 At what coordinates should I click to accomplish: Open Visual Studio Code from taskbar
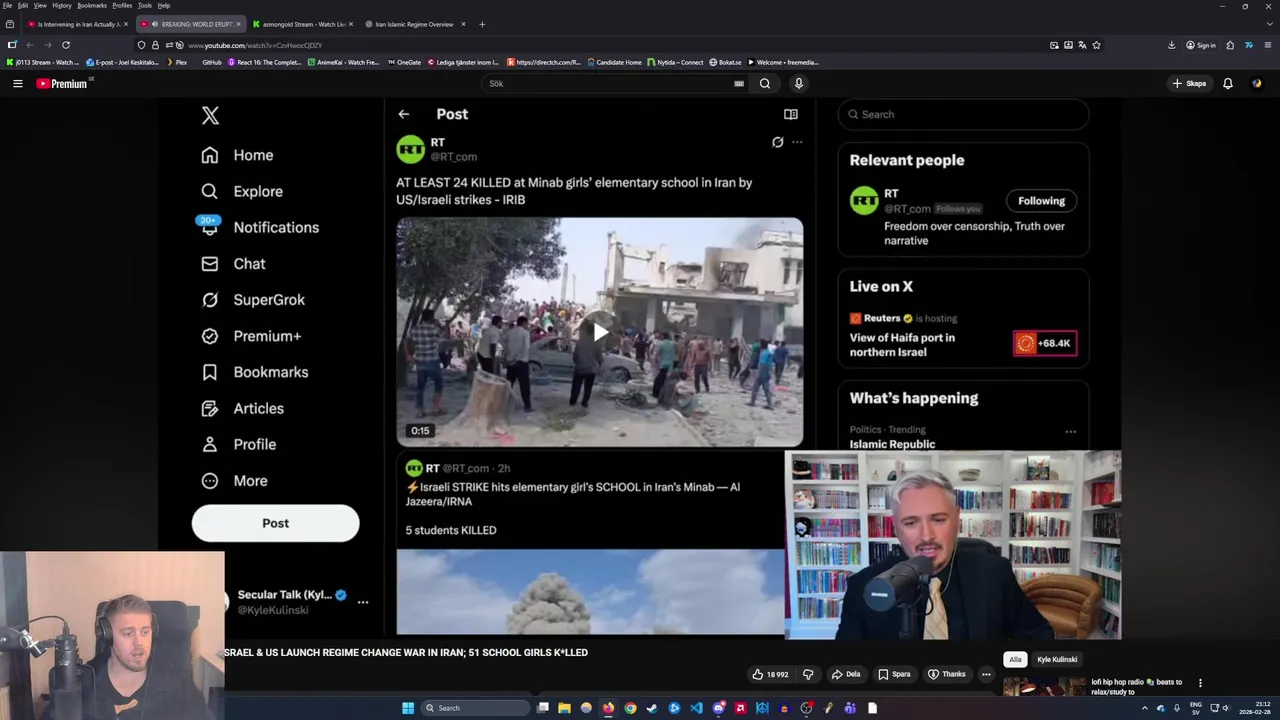tap(696, 708)
